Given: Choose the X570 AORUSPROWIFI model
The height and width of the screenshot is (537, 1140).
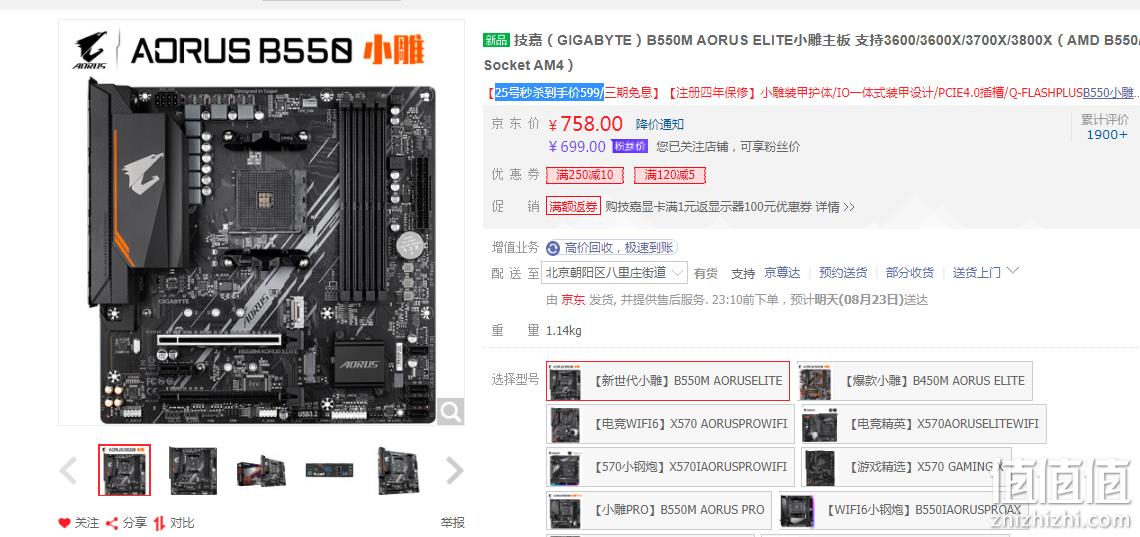Looking at the screenshot, I should 670,424.
